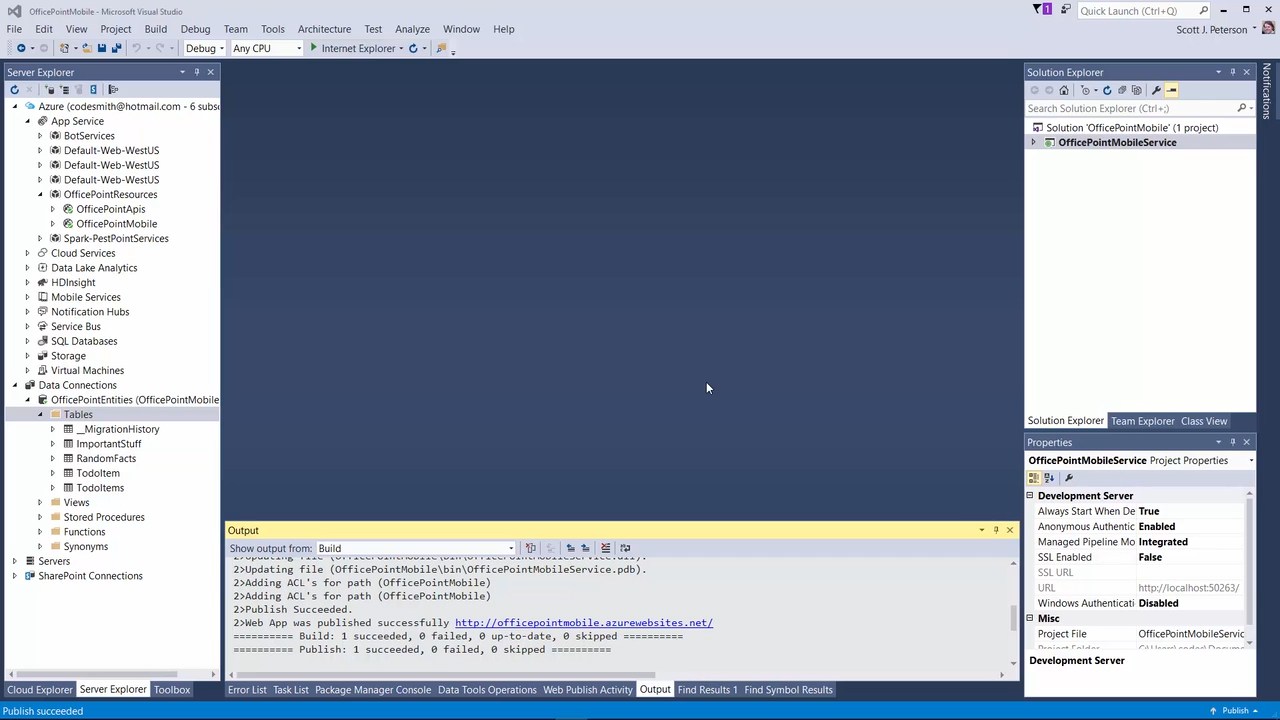Expand OfficePointMobileService project node
This screenshot has width=1280, height=720.
pos(1034,142)
